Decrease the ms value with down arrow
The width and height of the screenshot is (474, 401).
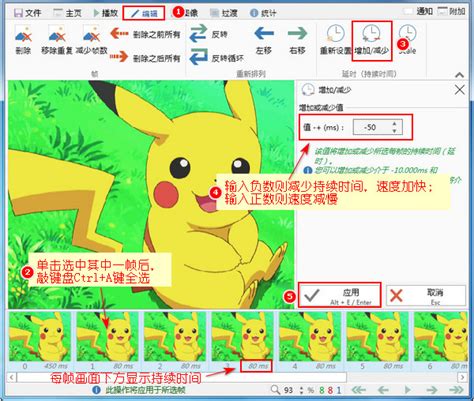click(395, 131)
